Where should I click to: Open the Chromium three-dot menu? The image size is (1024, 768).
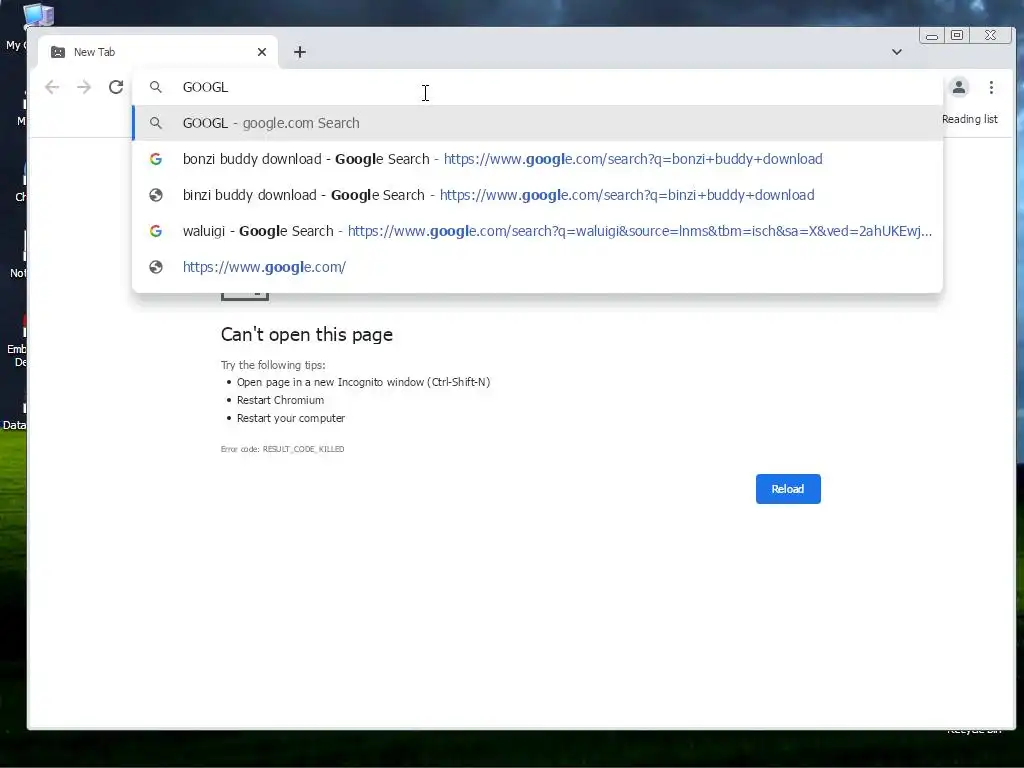pyautogui.click(x=991, y=87)
